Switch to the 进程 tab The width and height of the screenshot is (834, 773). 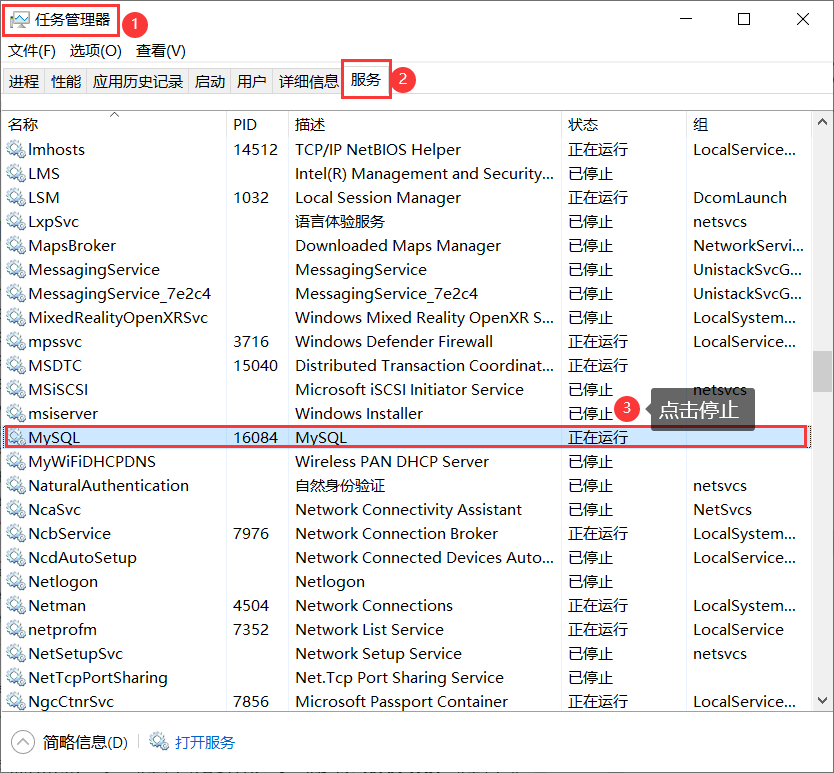click(24, 81)
